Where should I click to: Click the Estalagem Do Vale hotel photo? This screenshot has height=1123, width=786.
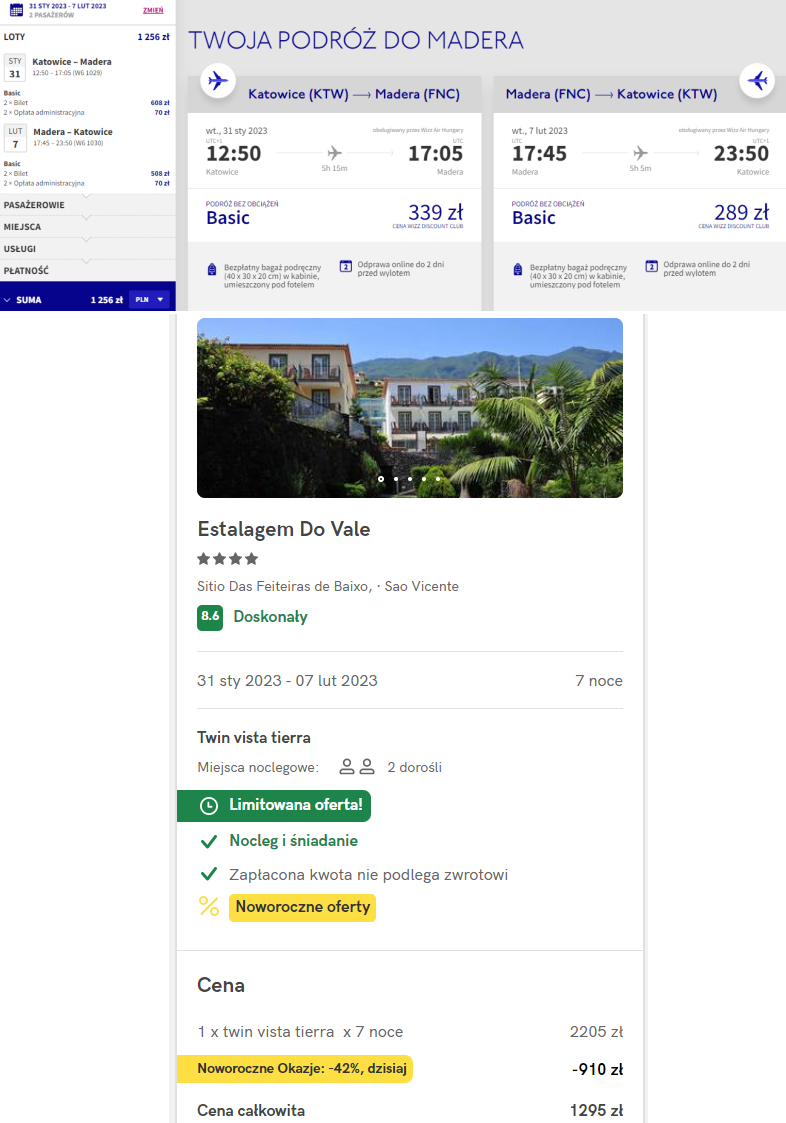tap(409, 408)
